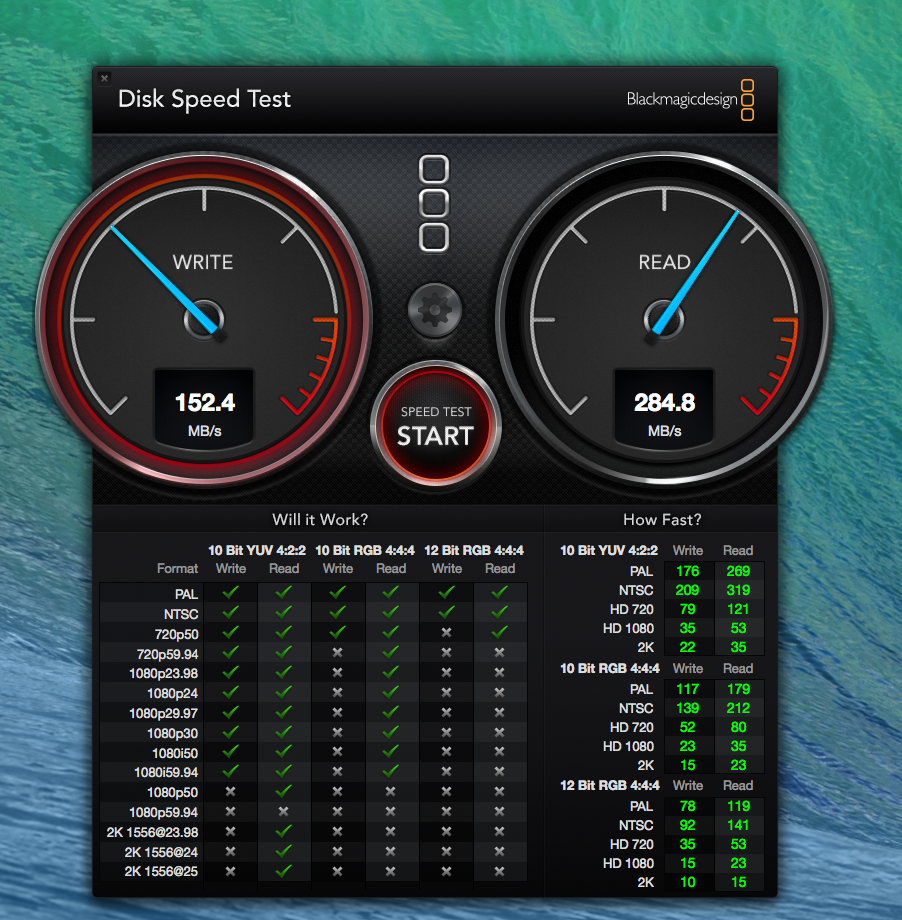Click 10 Bit YUV PAL read value 269
902x920 pixels.
point(738,571)
